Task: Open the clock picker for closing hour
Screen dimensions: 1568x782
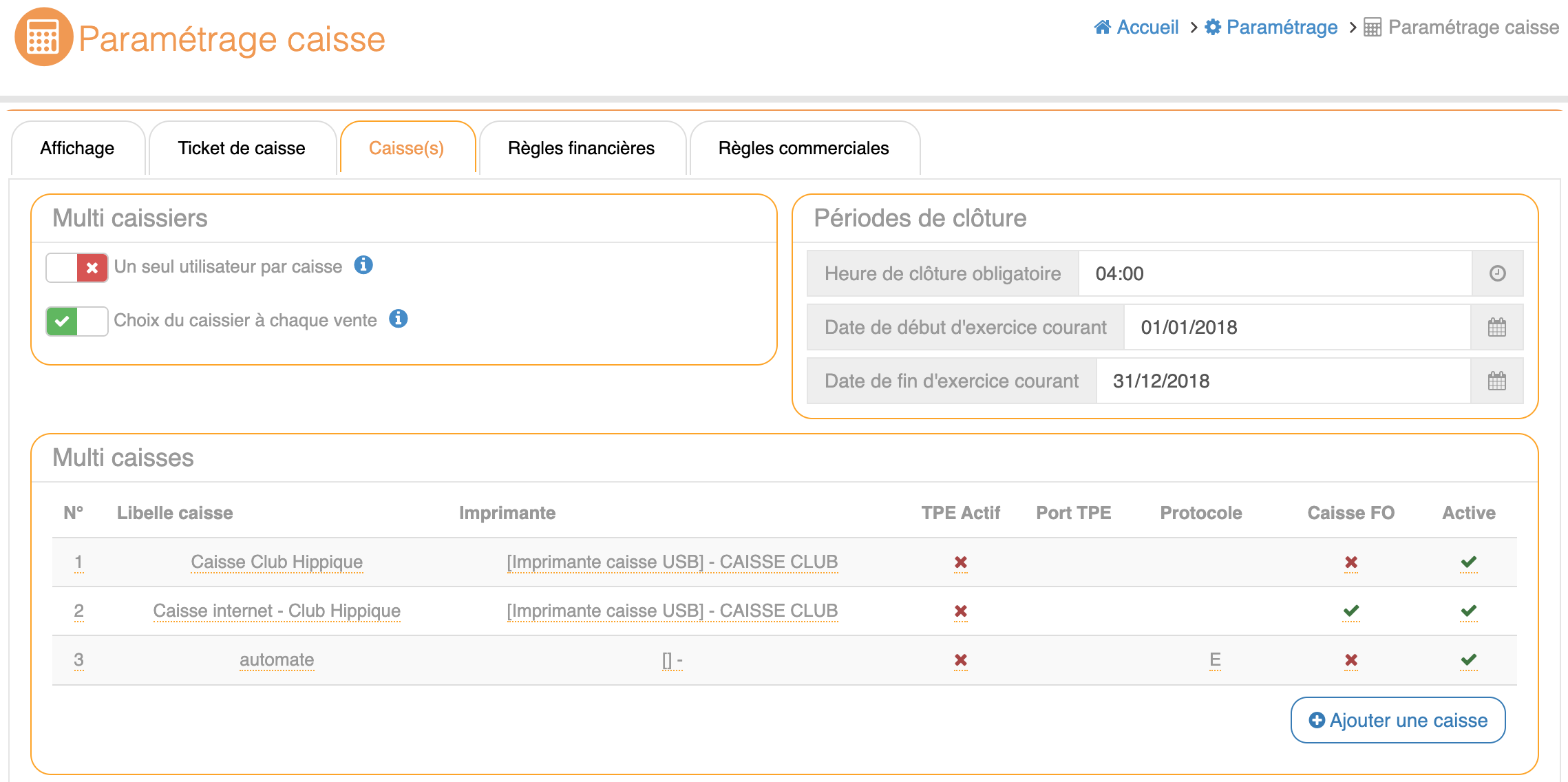Action: point(1497,273)
